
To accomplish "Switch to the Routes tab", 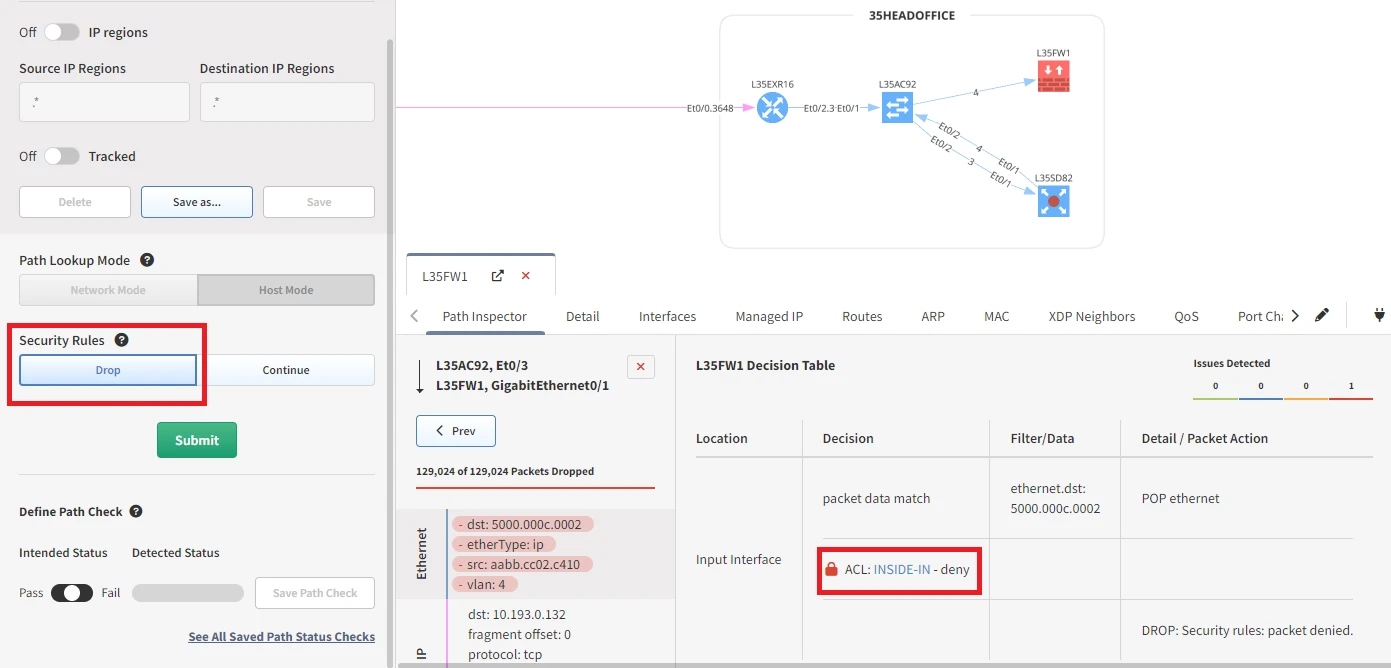I will pos(861,316).
